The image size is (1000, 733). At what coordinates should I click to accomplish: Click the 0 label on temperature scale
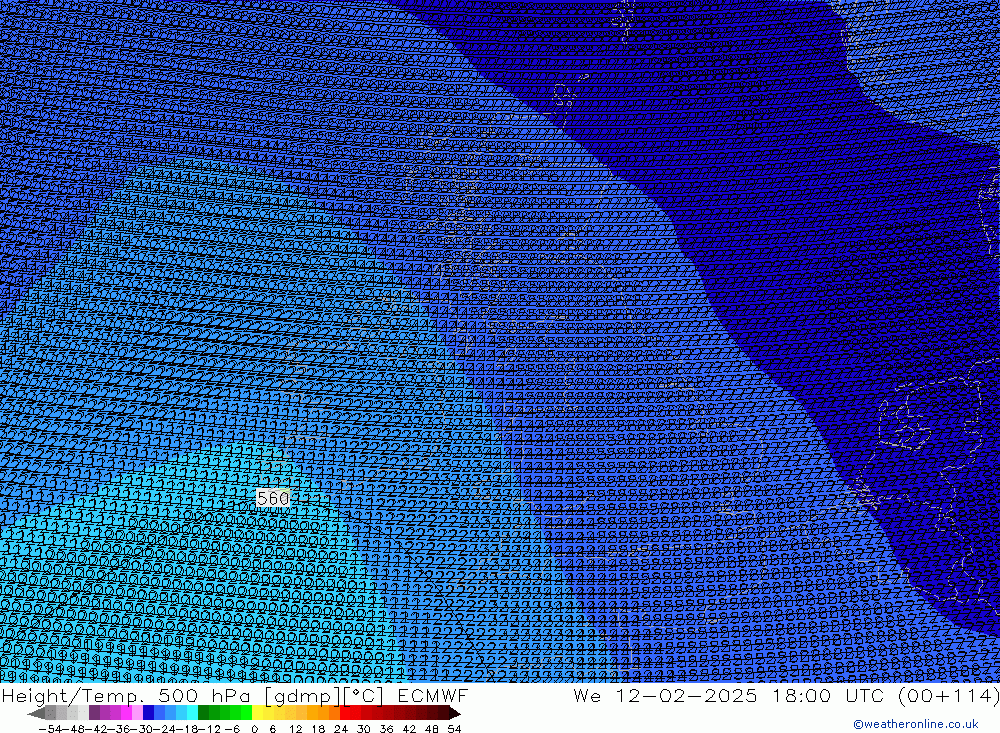coord(254,729)
